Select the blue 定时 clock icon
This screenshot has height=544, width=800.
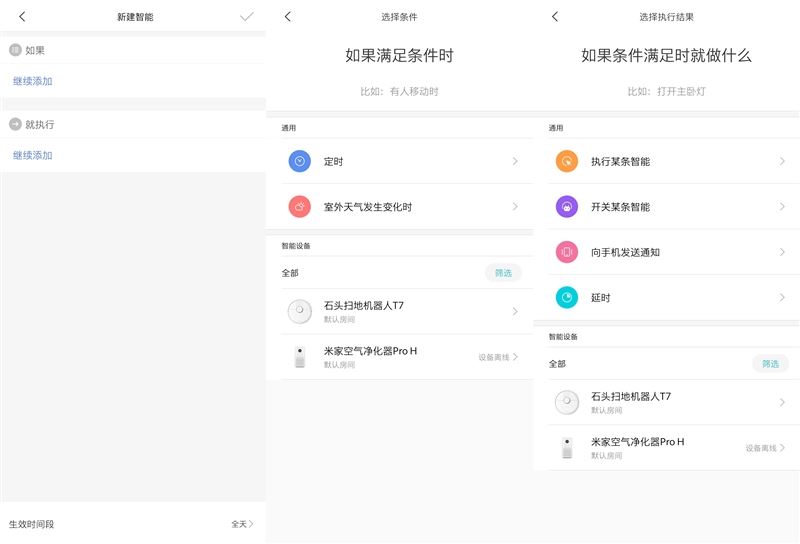299,161
